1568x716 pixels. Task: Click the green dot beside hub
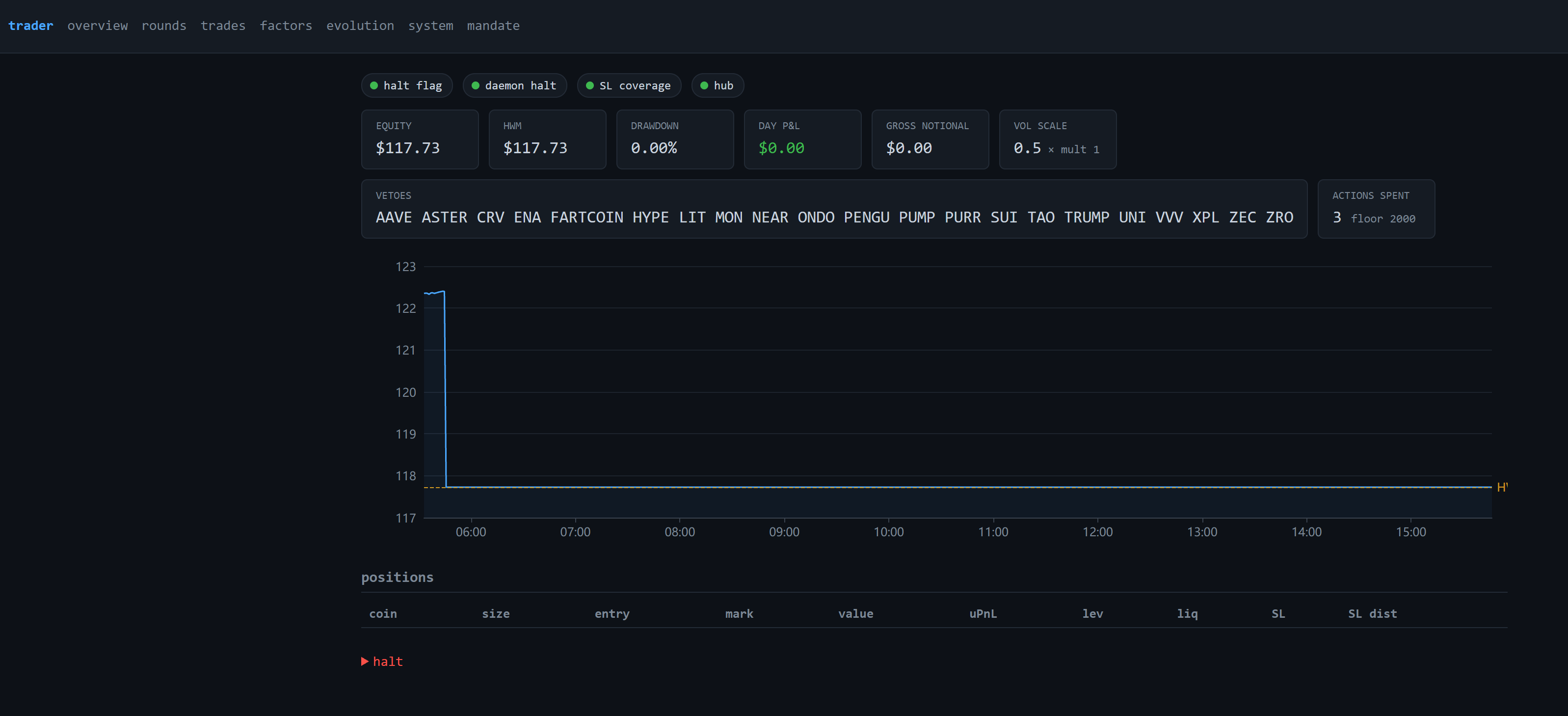(x=704, y=85)
